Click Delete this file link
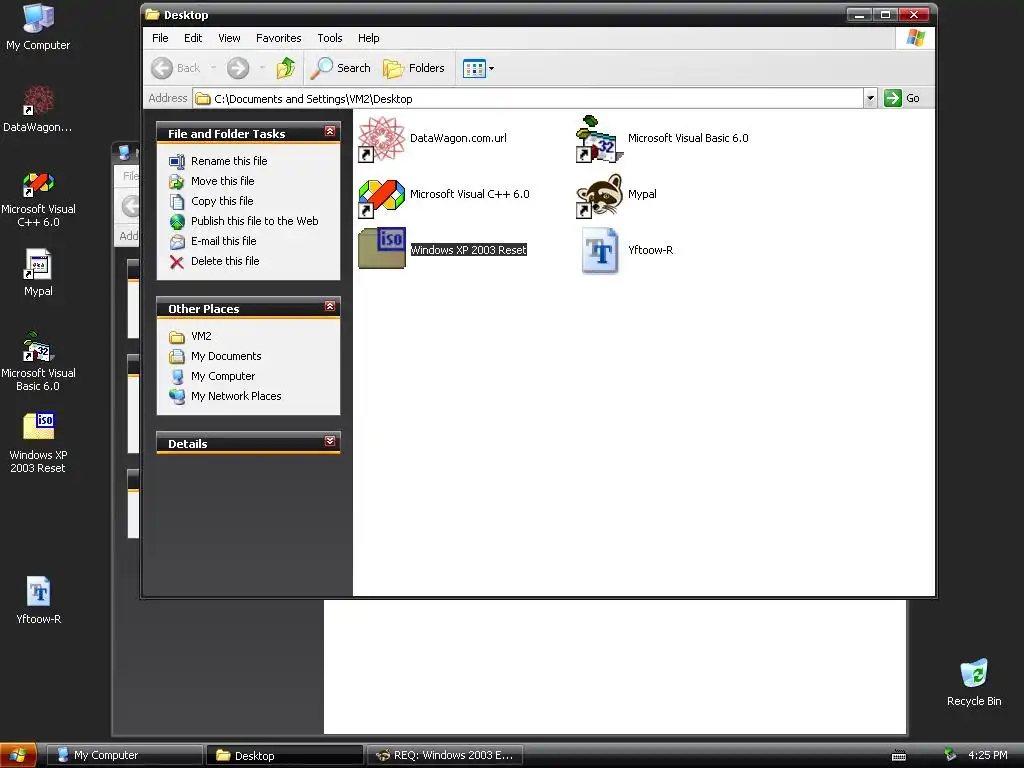The width and height of the screenshot is (1024, 768). (x=225, y=261)
